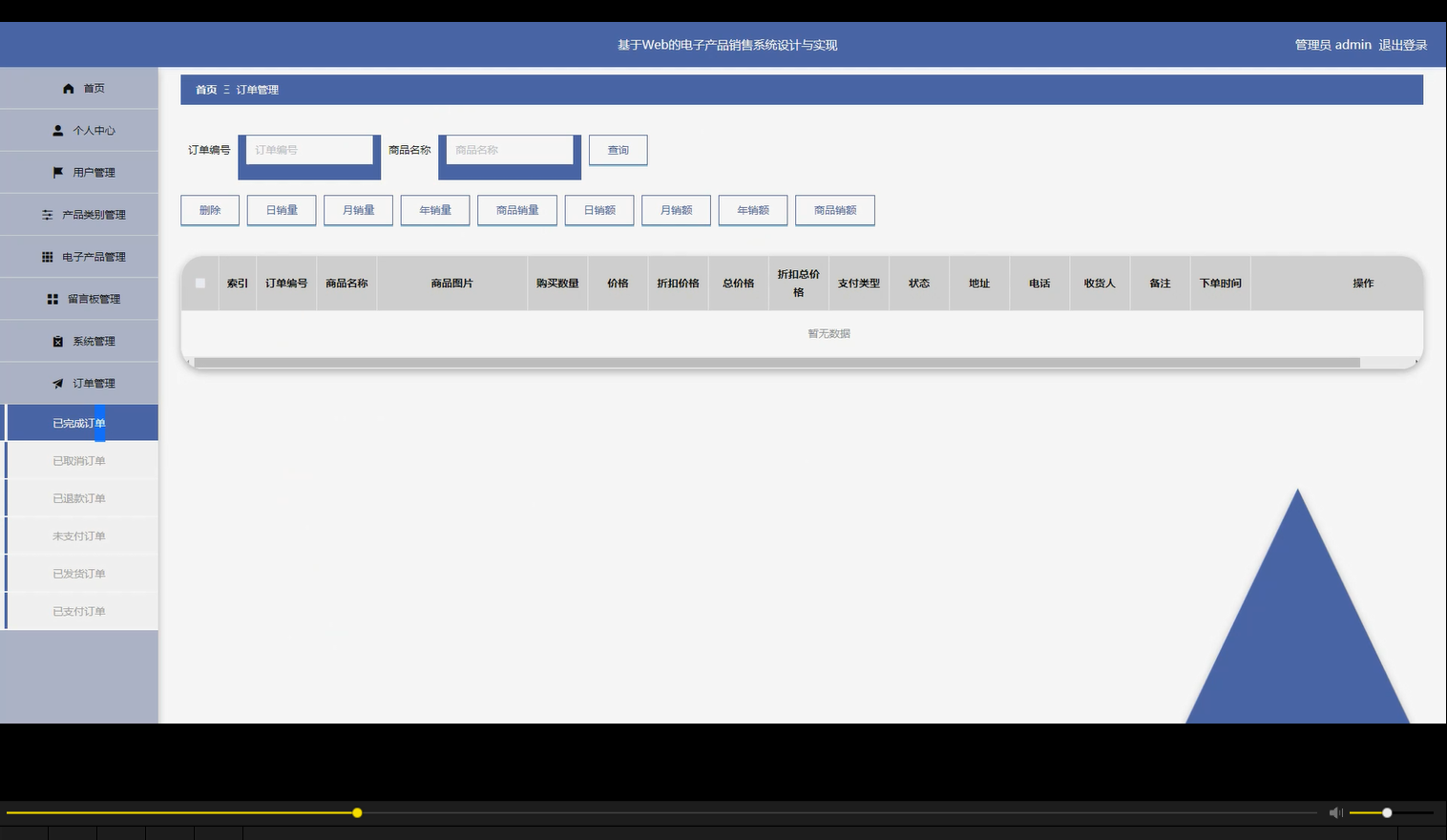Open 电子产品管理 menu item

pyautogui.click(x=79, y=256)
